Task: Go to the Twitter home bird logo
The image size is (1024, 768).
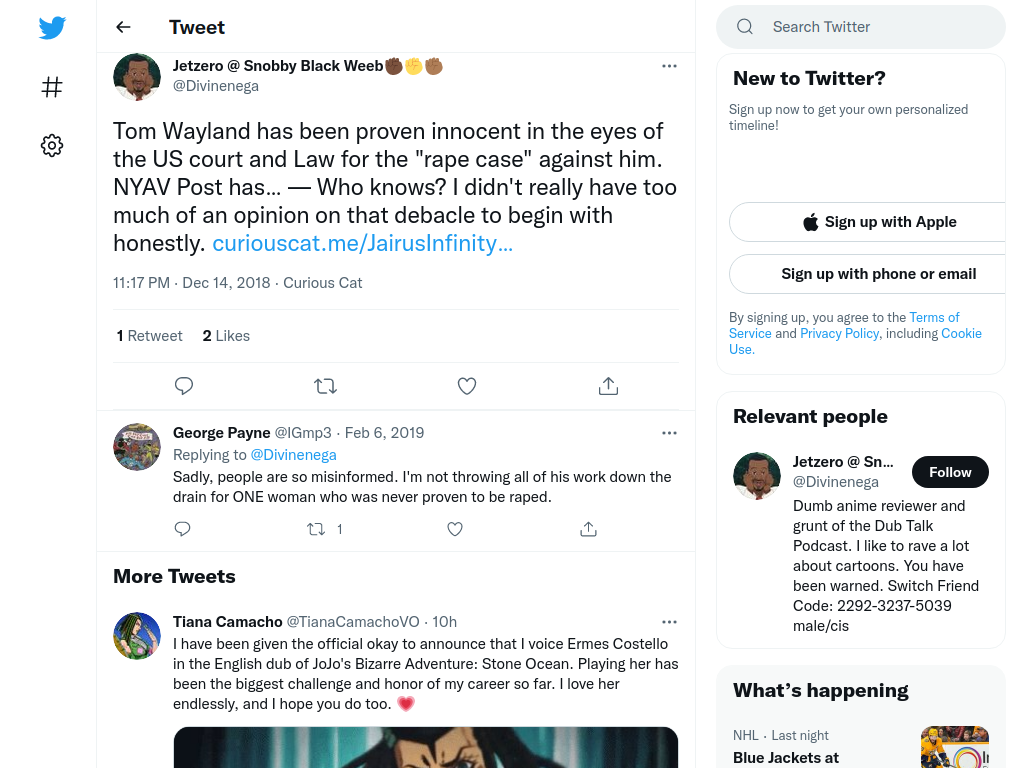Action: (52, 27)
